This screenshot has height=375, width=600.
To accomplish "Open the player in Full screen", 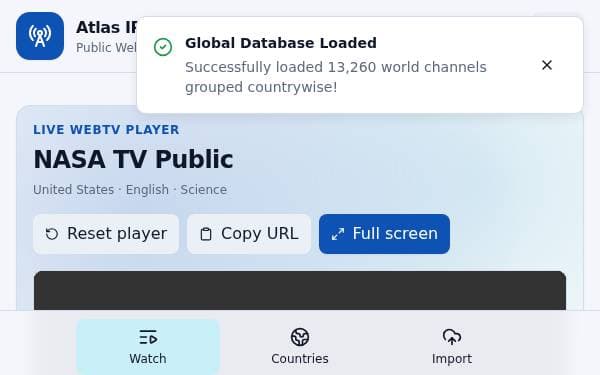I will click(x=384, y=234).
